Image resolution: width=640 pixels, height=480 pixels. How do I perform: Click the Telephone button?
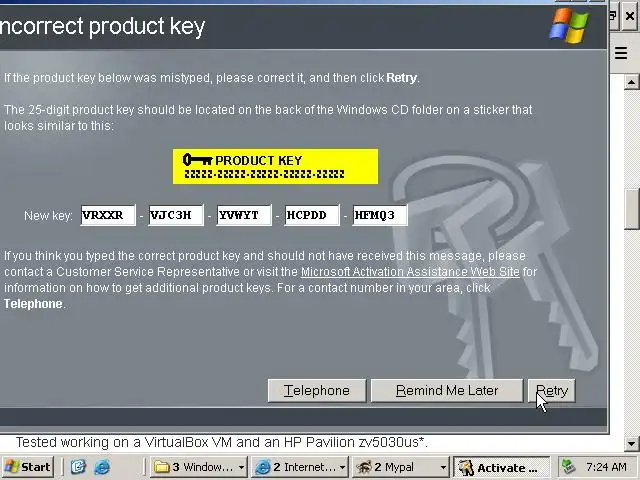(317, 391)
